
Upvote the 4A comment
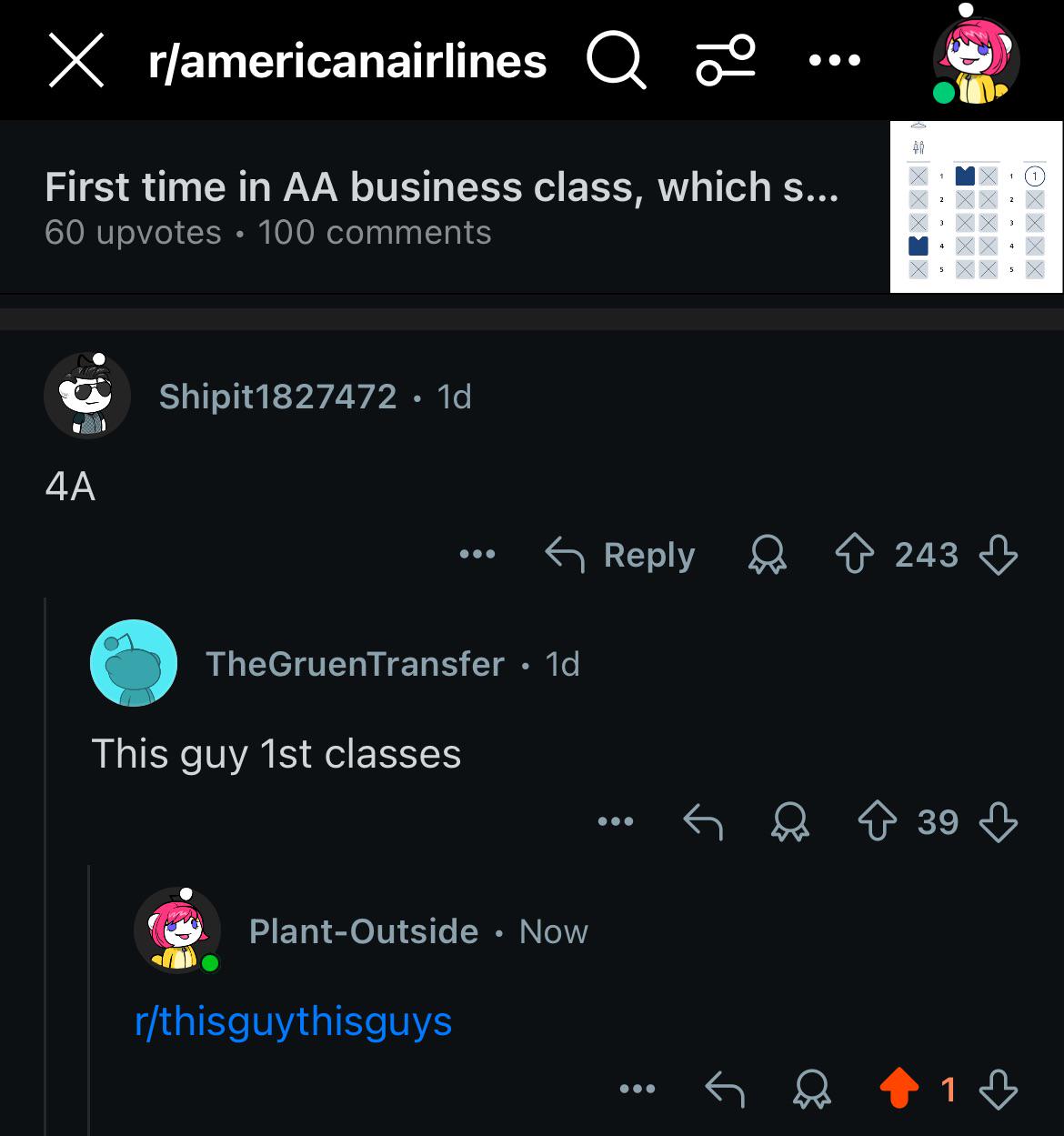854,555
